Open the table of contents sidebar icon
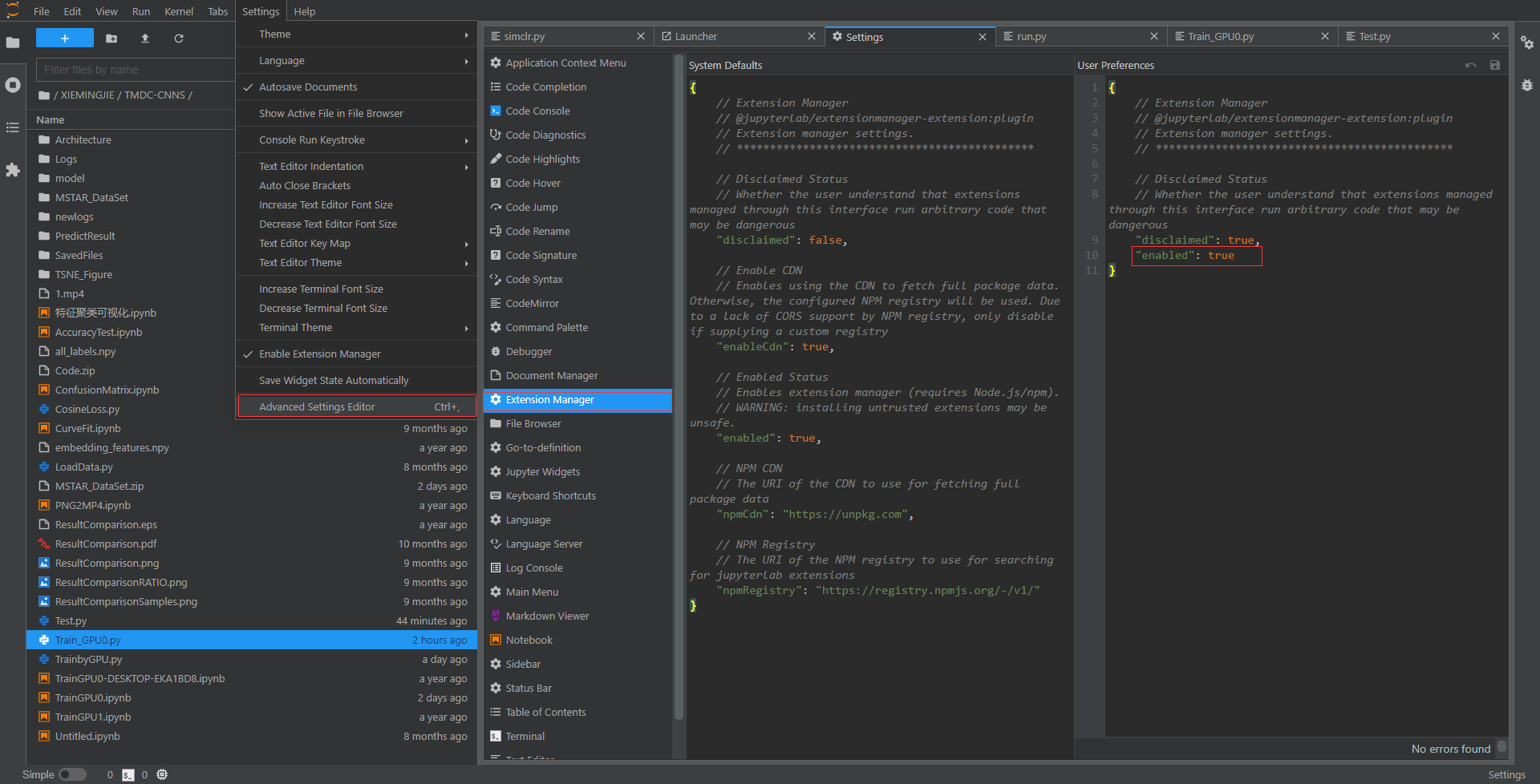 point(13,127)
